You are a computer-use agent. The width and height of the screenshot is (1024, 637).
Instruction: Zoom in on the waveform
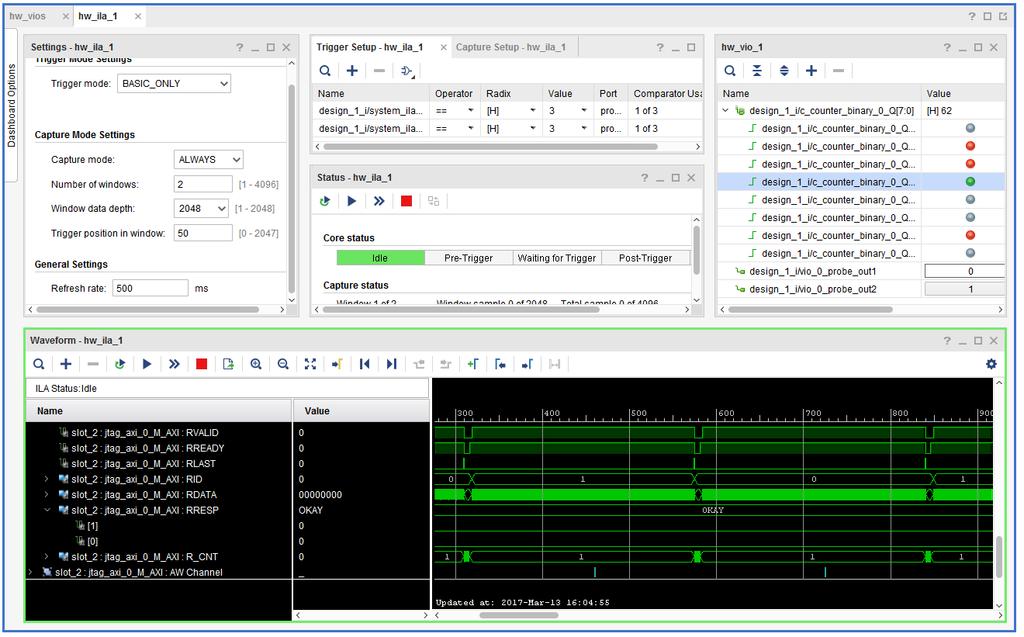(x=256, y=364)
